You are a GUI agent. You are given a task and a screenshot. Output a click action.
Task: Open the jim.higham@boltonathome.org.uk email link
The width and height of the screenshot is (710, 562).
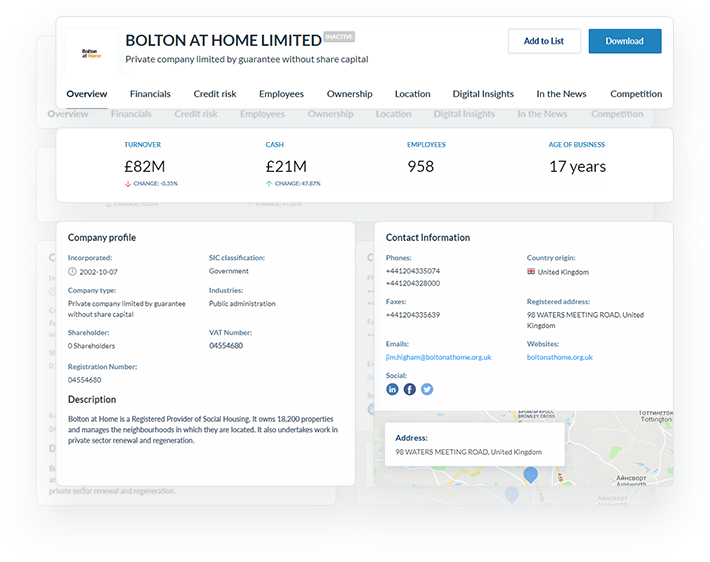[438, 357]
